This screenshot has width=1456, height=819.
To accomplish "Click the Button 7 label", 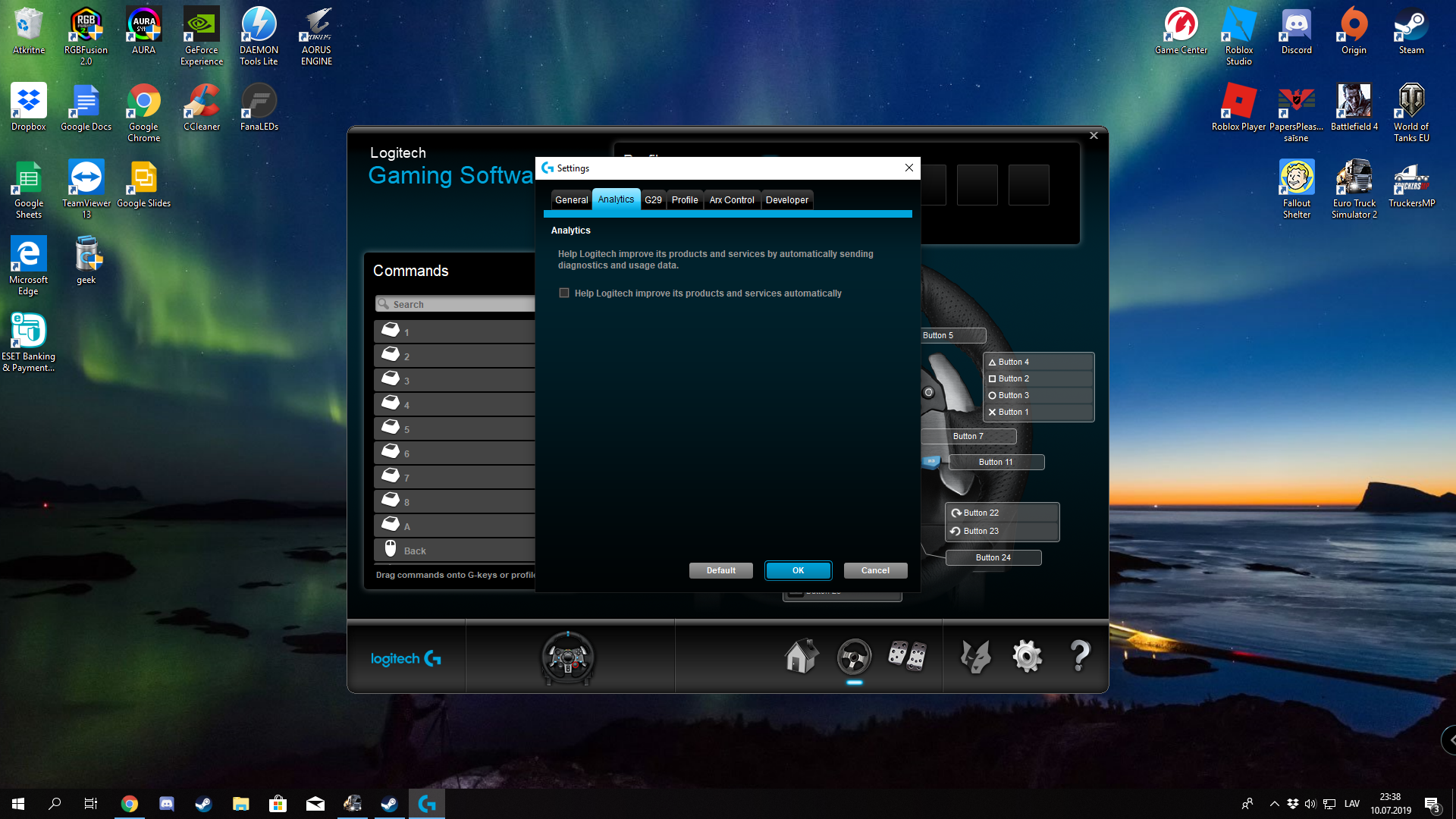I will pos(968,436).
